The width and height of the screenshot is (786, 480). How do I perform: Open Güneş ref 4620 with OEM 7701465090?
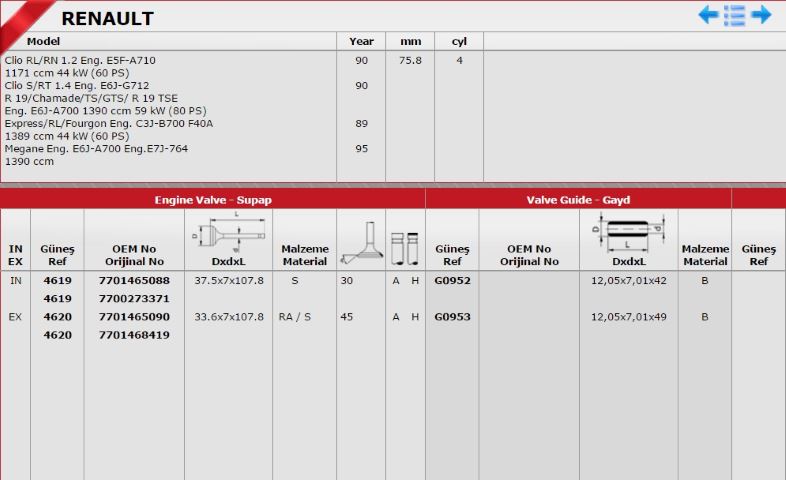(x=58, y=317)
